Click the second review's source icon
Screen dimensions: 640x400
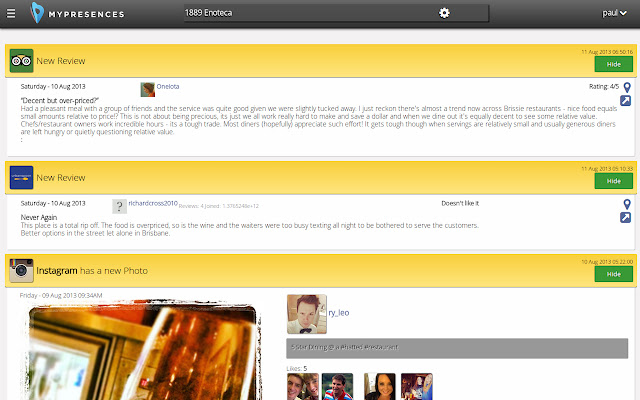coord(21,177)
